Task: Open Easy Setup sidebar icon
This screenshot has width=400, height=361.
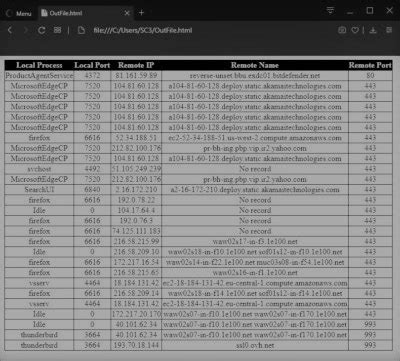Action: (389, 30)
